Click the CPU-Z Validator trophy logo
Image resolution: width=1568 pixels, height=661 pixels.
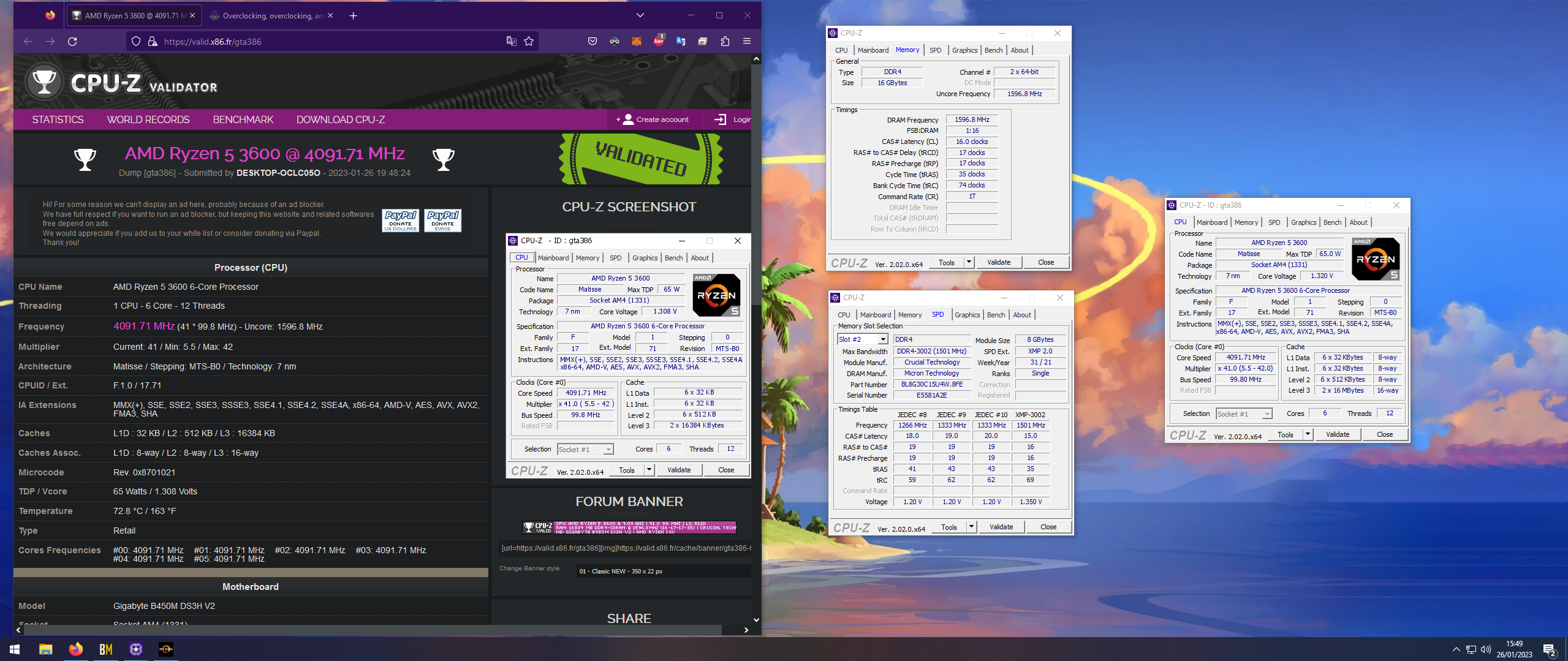point(44,82)
